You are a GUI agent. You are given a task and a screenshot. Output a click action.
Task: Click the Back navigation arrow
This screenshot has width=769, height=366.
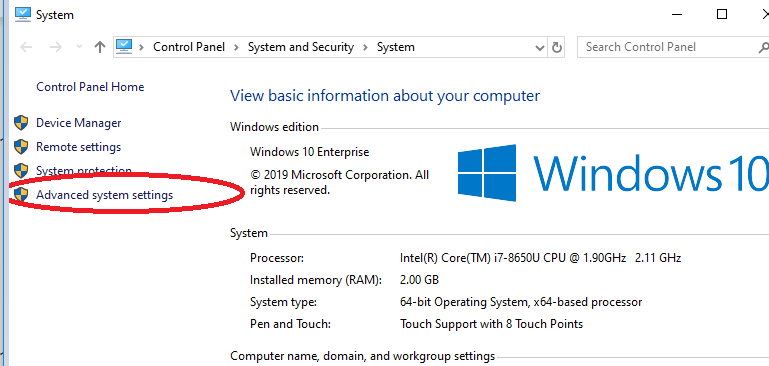point(26,47)
